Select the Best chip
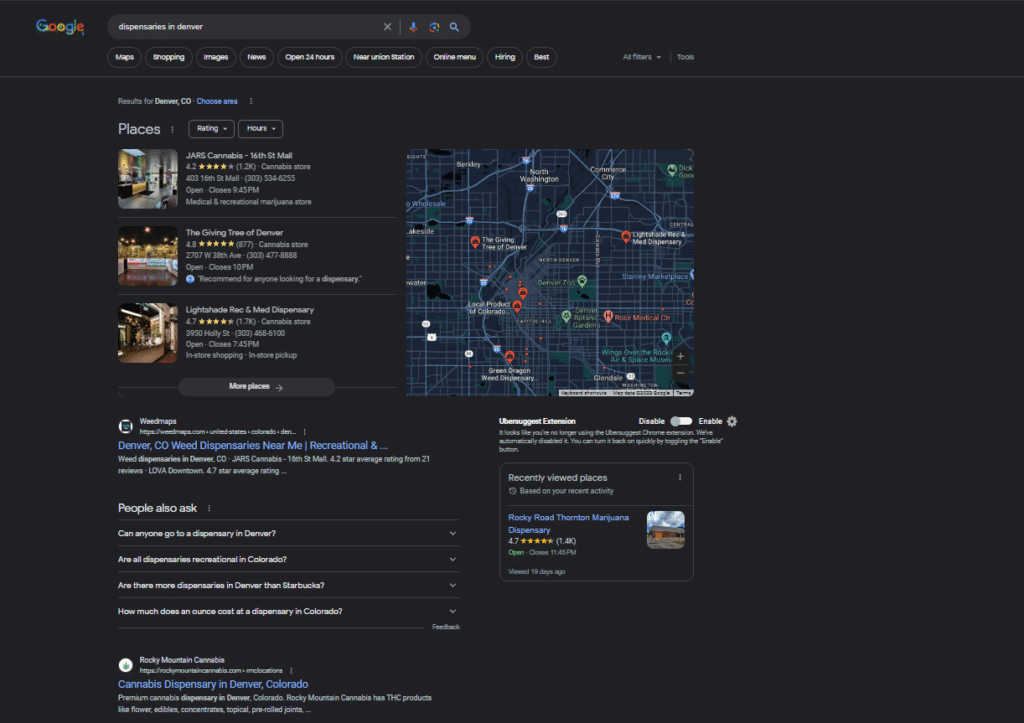 point(541,57)
